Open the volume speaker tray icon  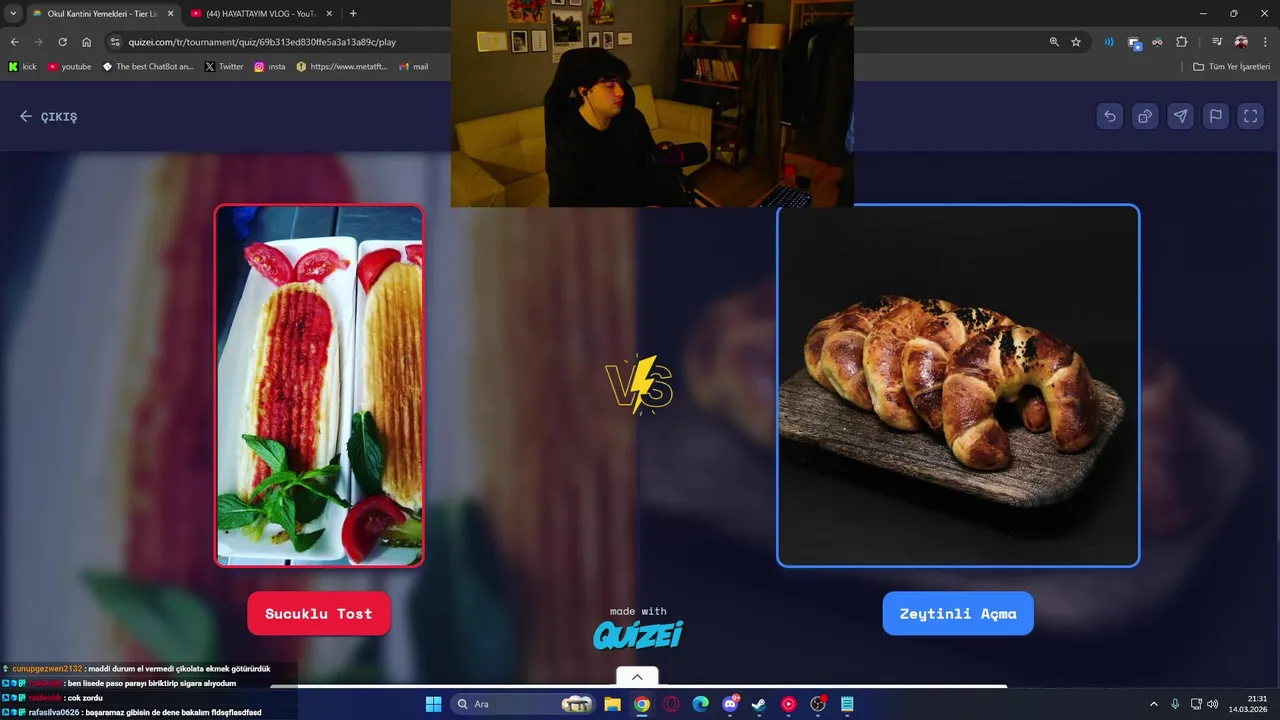1213,704
